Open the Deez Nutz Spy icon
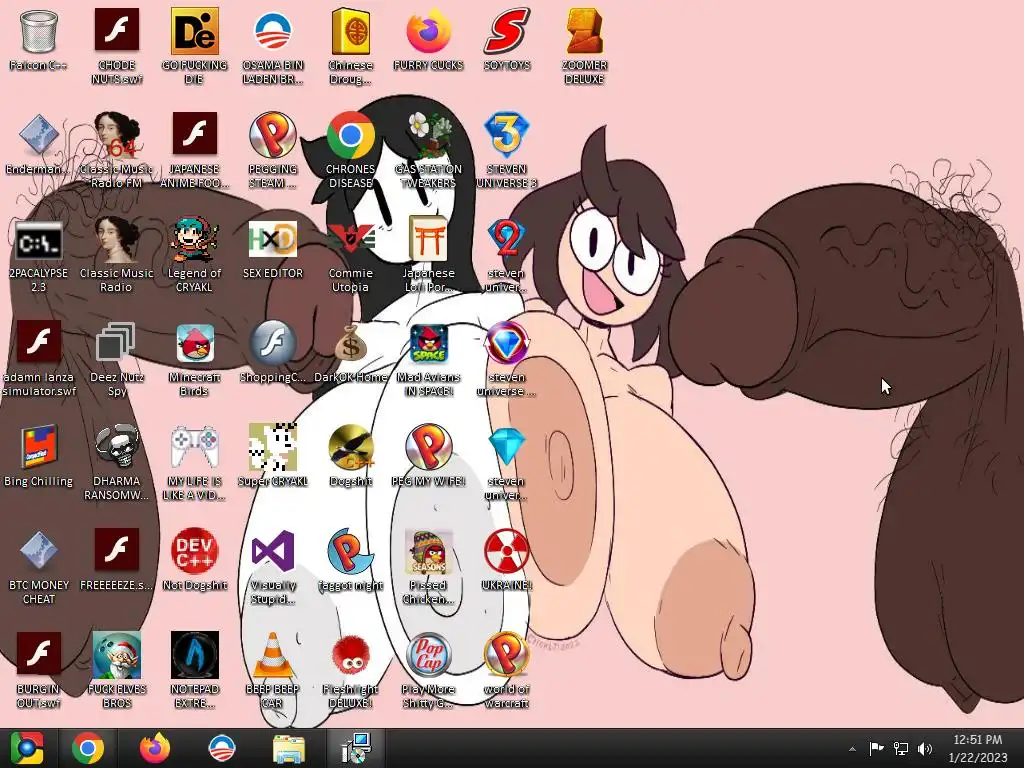The image size is (1024, 768). [117, 344]
